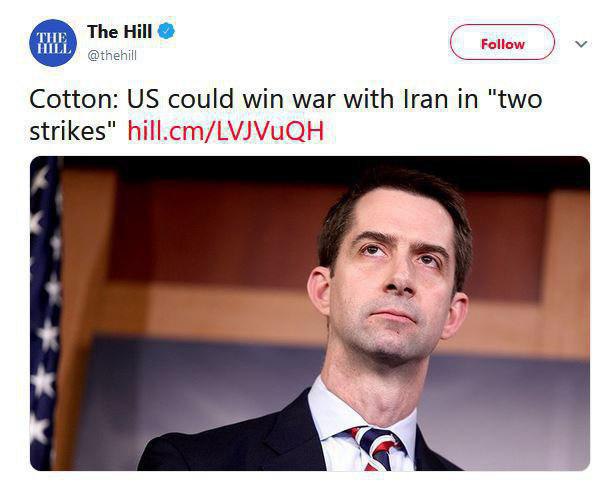Click the word "could" in the tweet
Image resolution: width=616 pixels, height=485 pixels.
(x=200, y=99)
